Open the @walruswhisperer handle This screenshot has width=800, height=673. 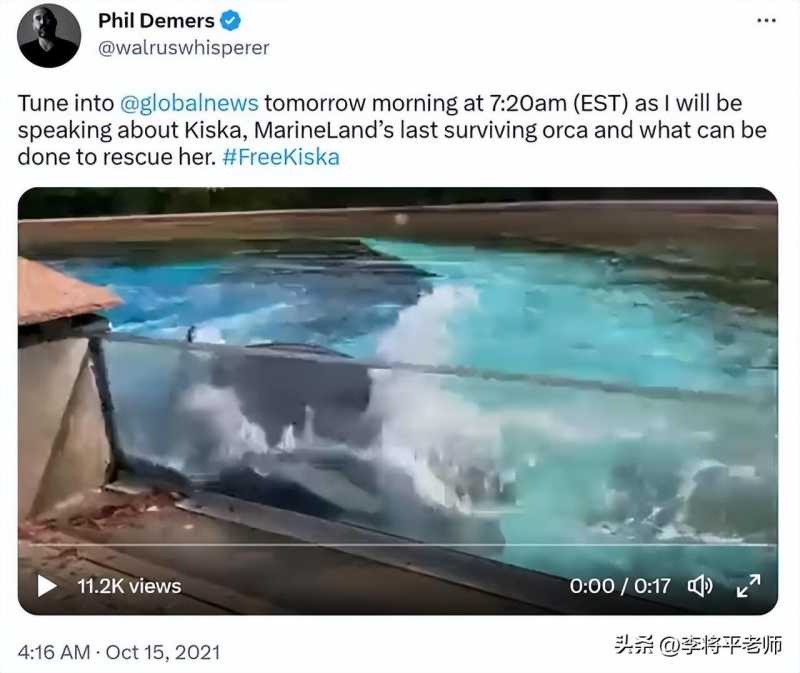pyautogui.click(x=183, y=48)
